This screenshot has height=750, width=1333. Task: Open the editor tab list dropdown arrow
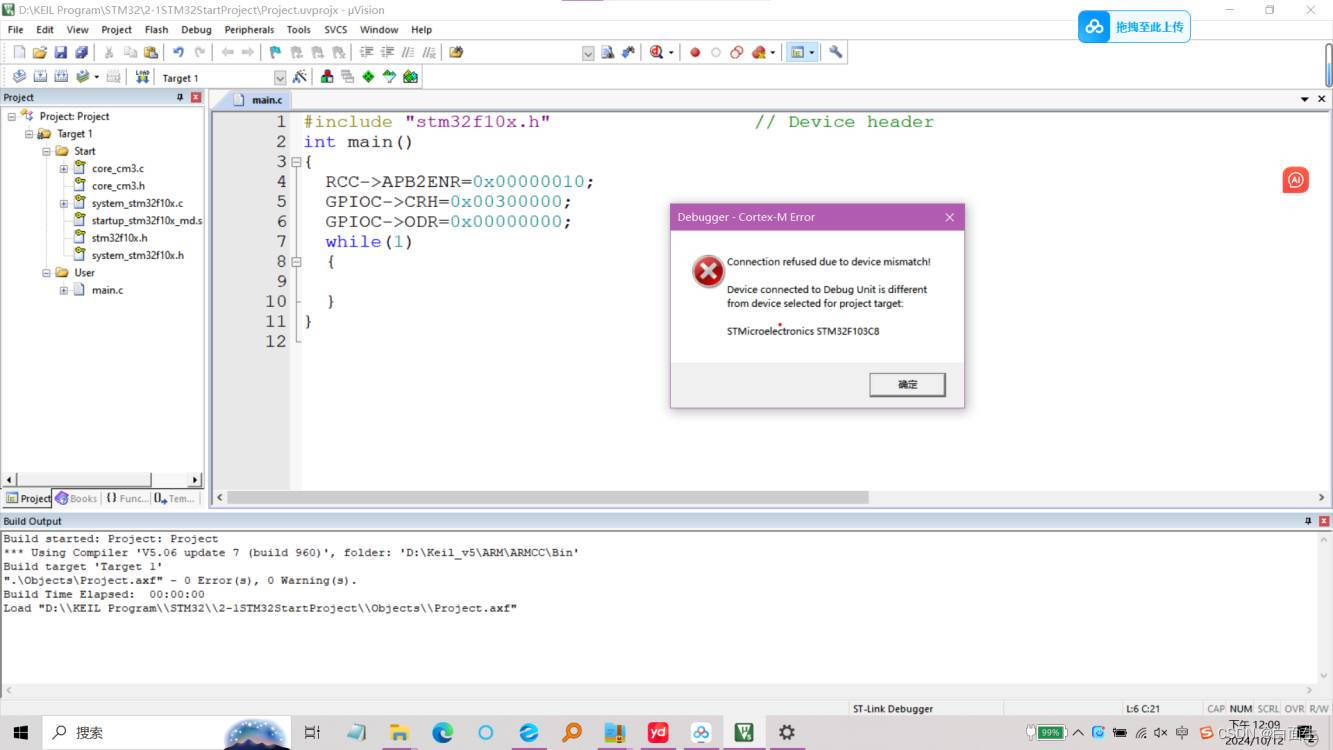(1305, 99)
